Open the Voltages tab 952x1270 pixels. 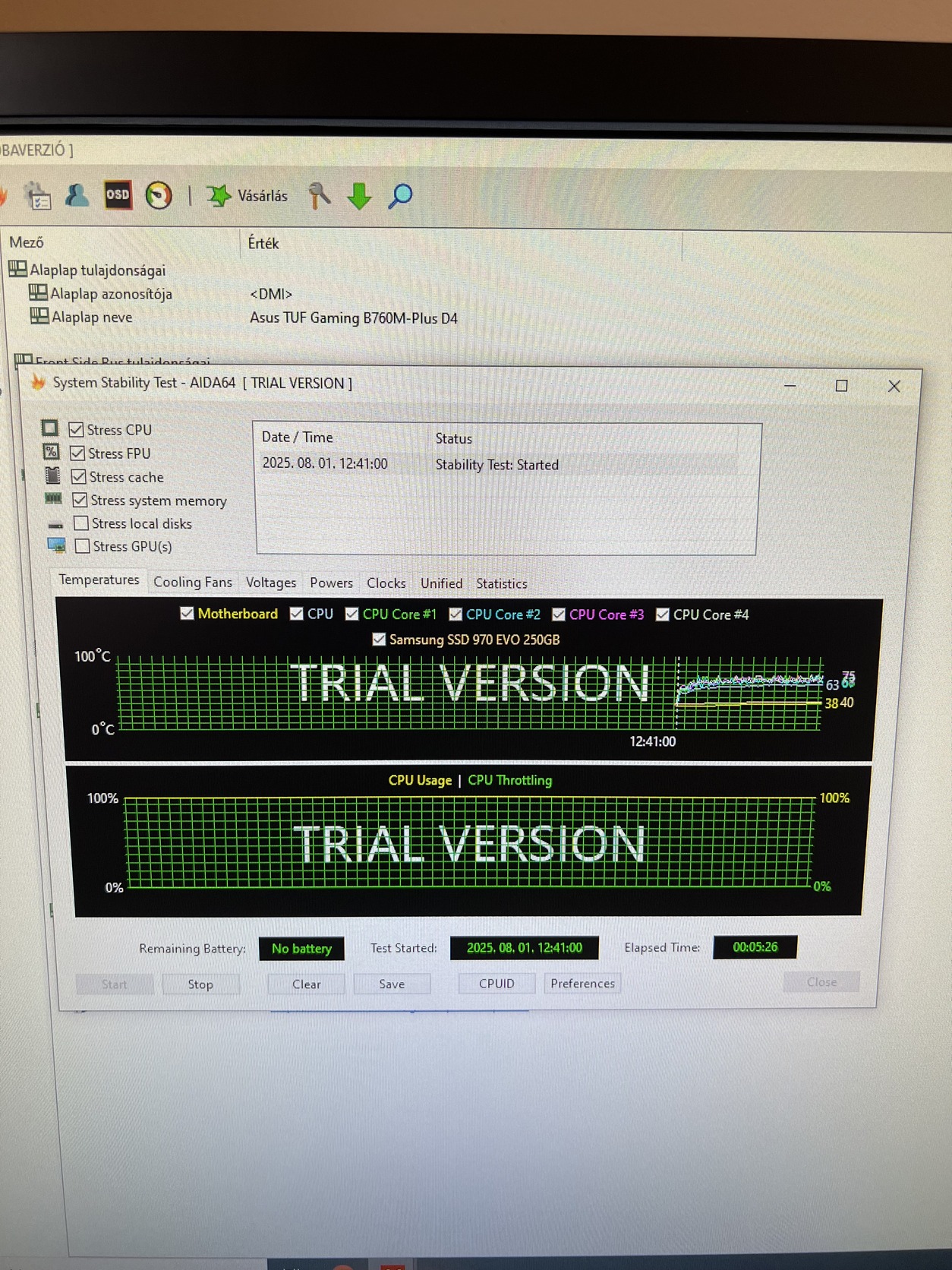[271, 583]
